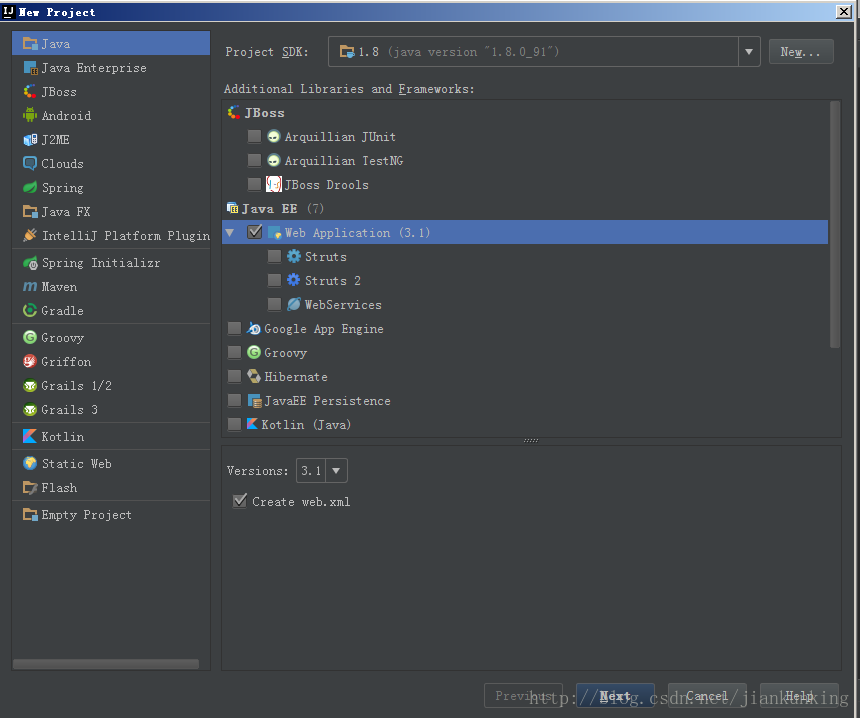Check the Struts checkbox
This screenshot has width=860, height=718.
click(274, 256)
